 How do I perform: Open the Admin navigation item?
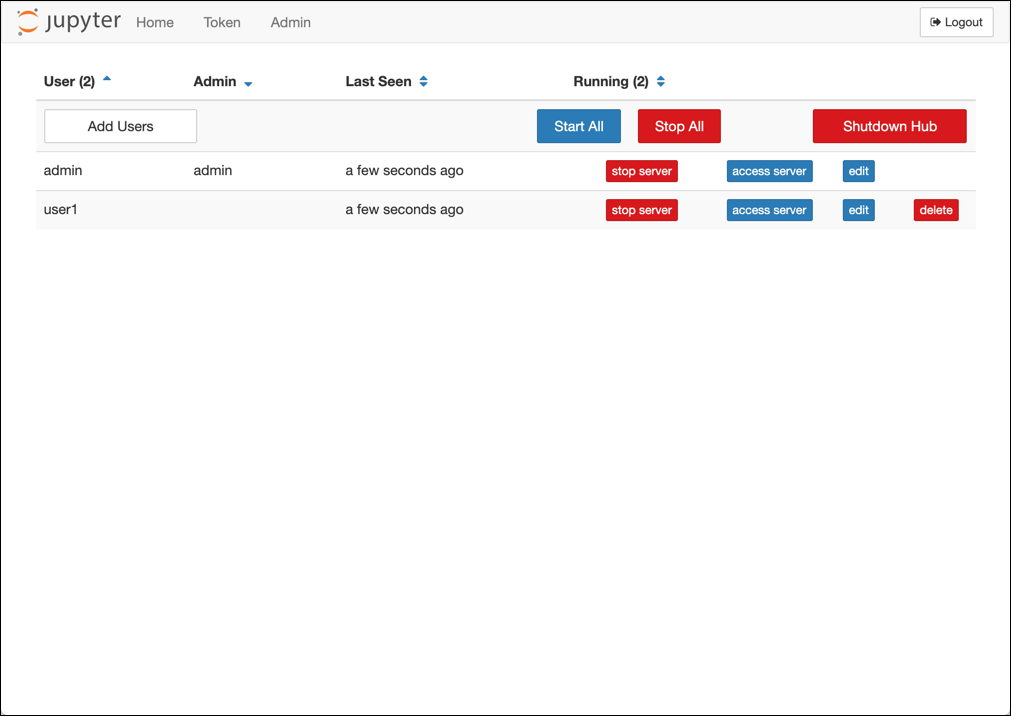[290, 22]
